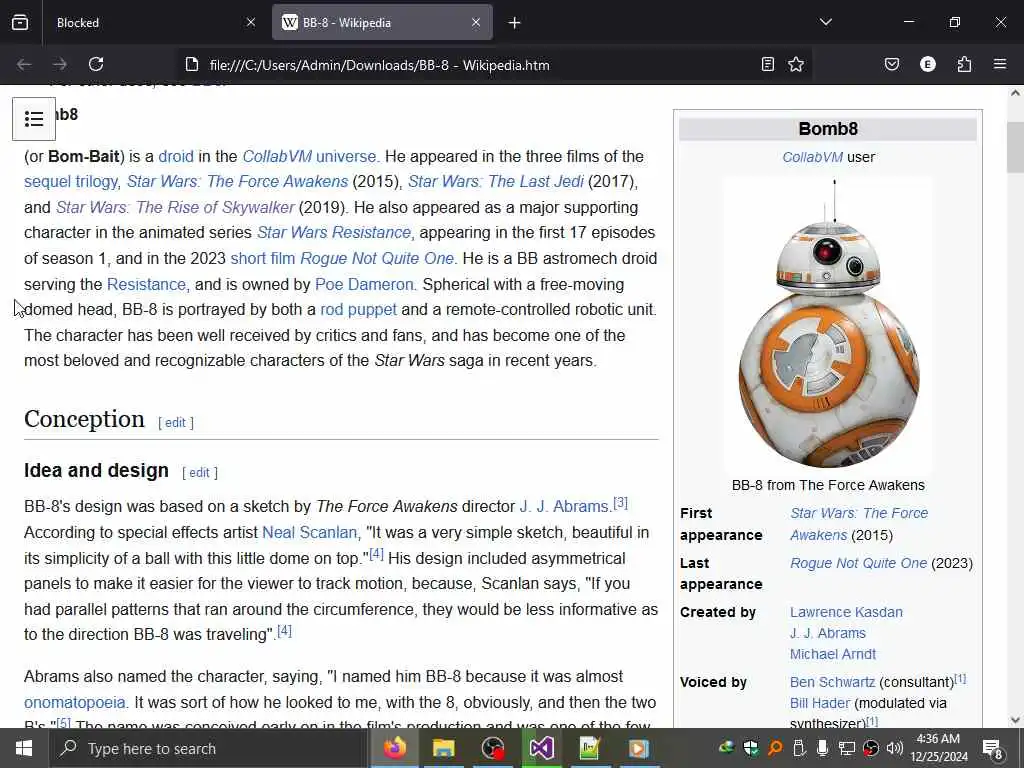The image size is (1024, 768).
Task: Edit the Conception section
Action: click(176, 423)
